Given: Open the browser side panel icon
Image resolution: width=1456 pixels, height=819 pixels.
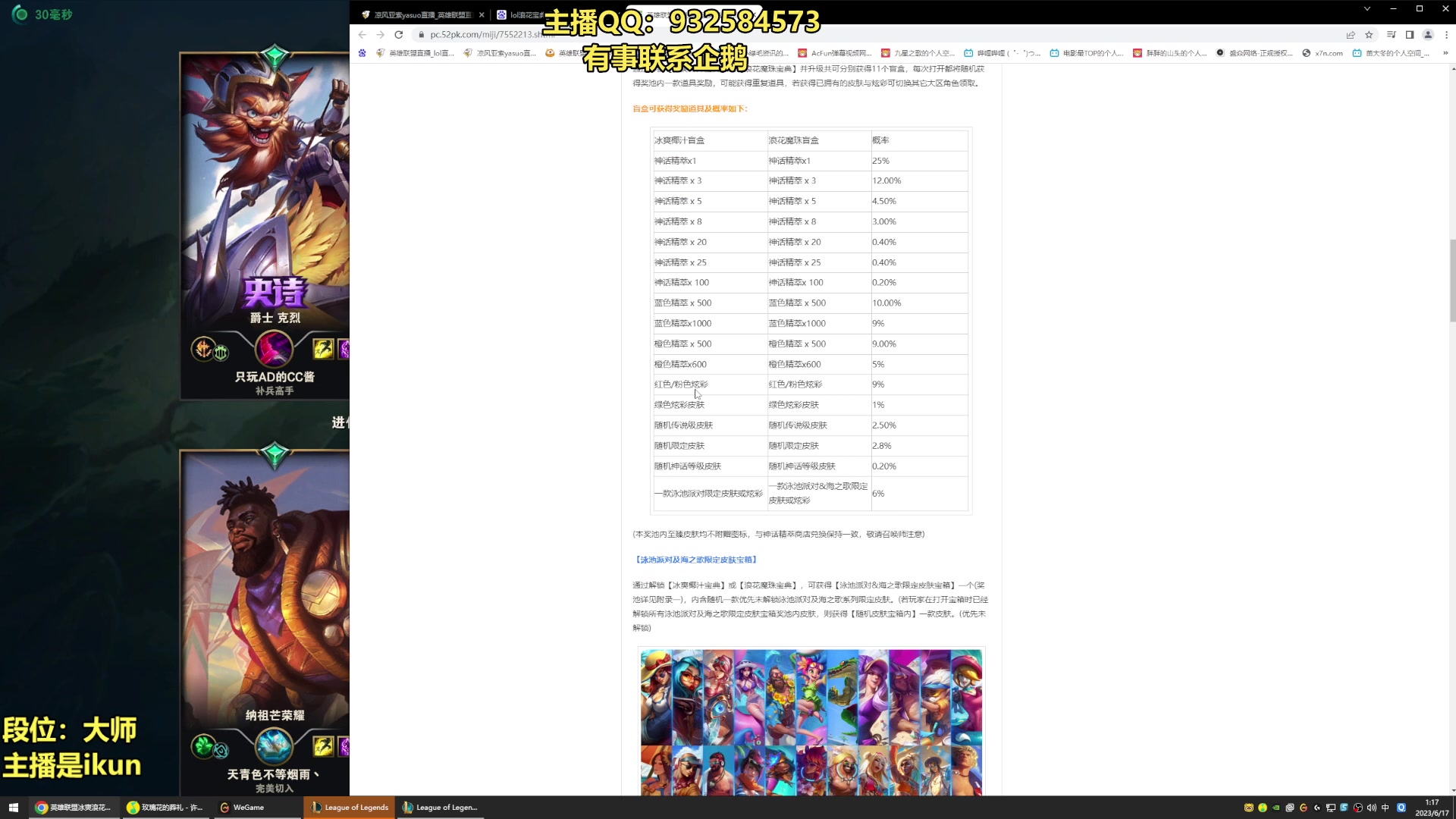Looking at the screenshot, I should point(1410,35).
